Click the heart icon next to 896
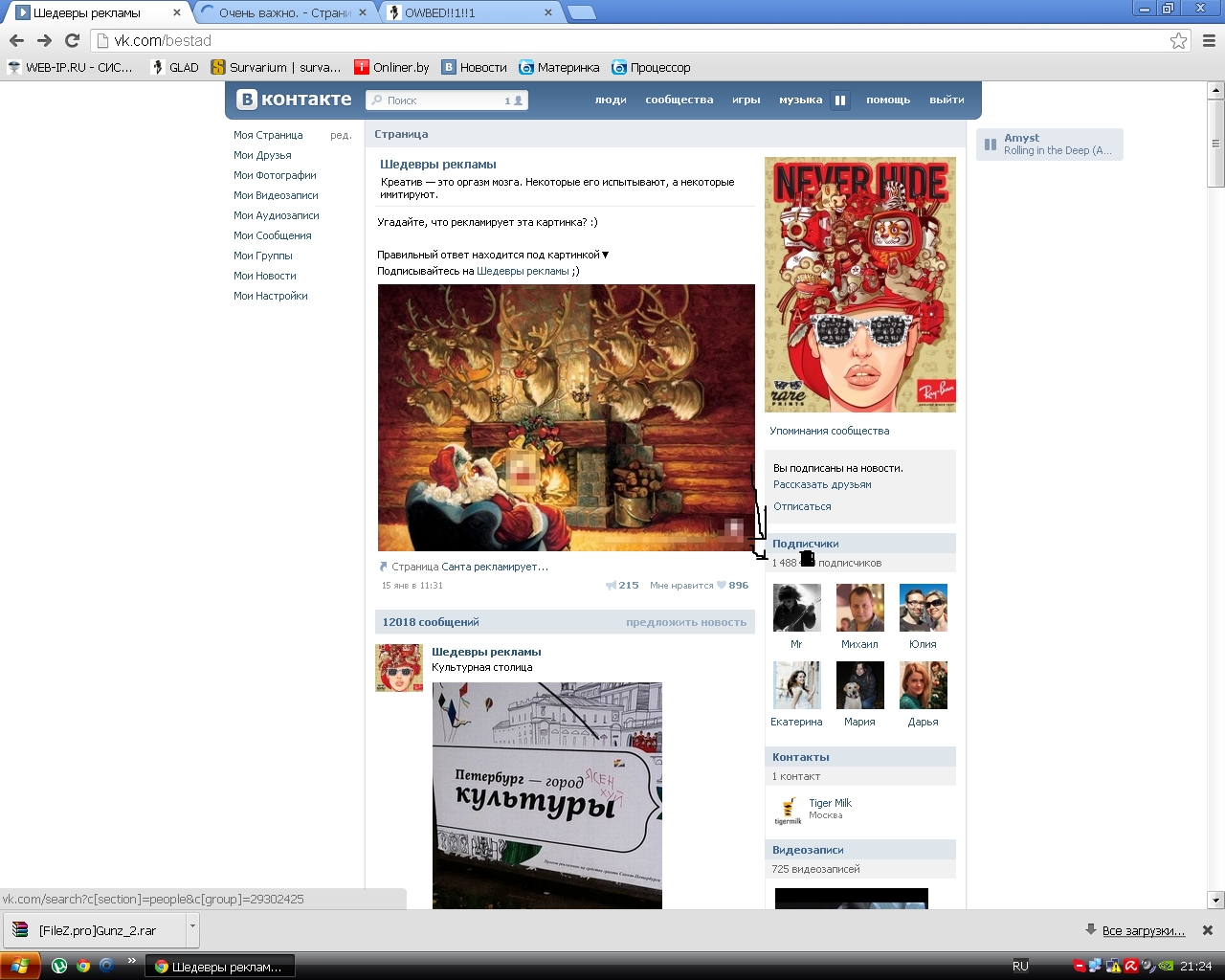1225x980 pixels. pyautogui.click(x=722, y=586)
